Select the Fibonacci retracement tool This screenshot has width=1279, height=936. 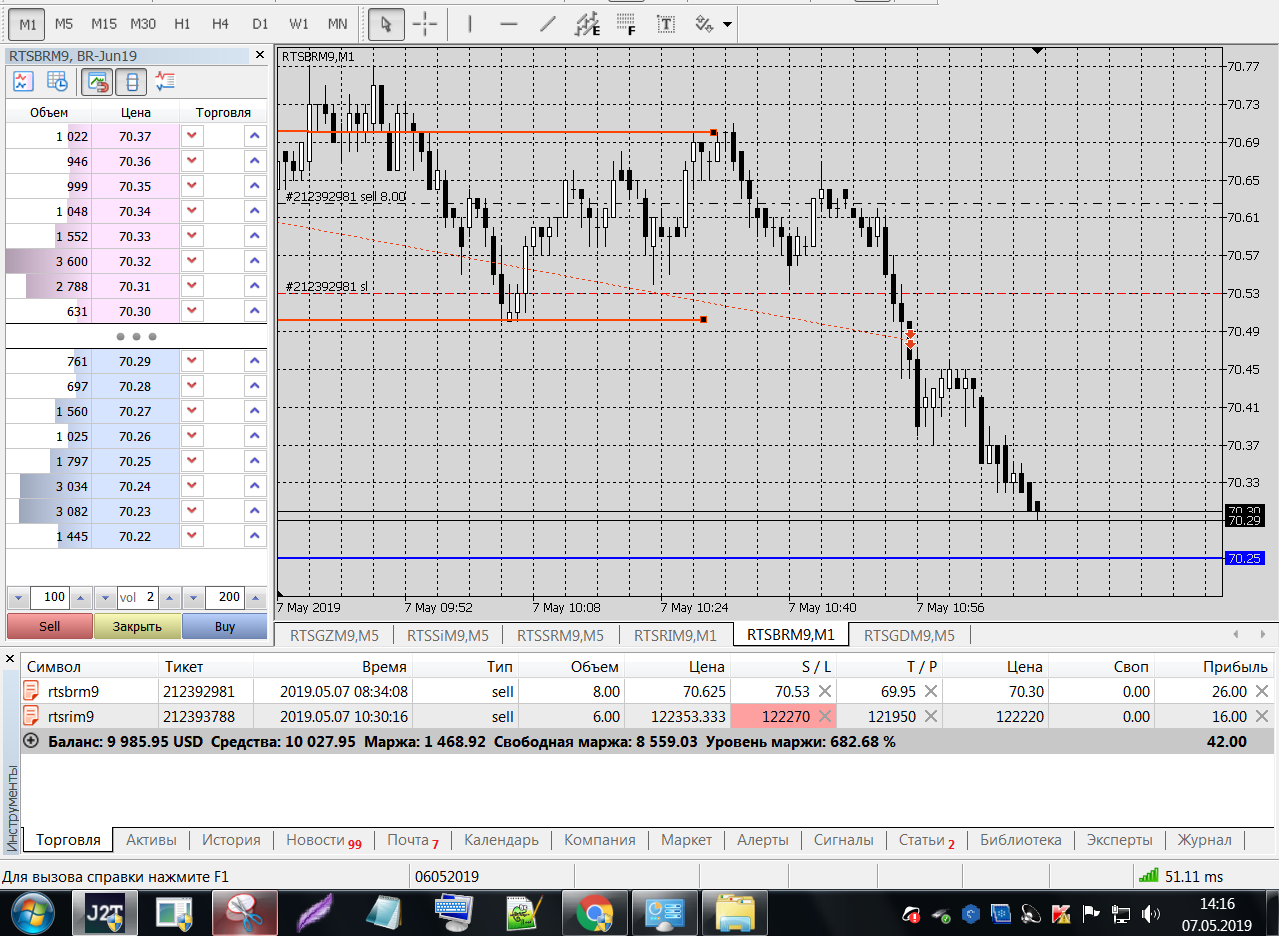pyautogui.click(x=626, y=24)
